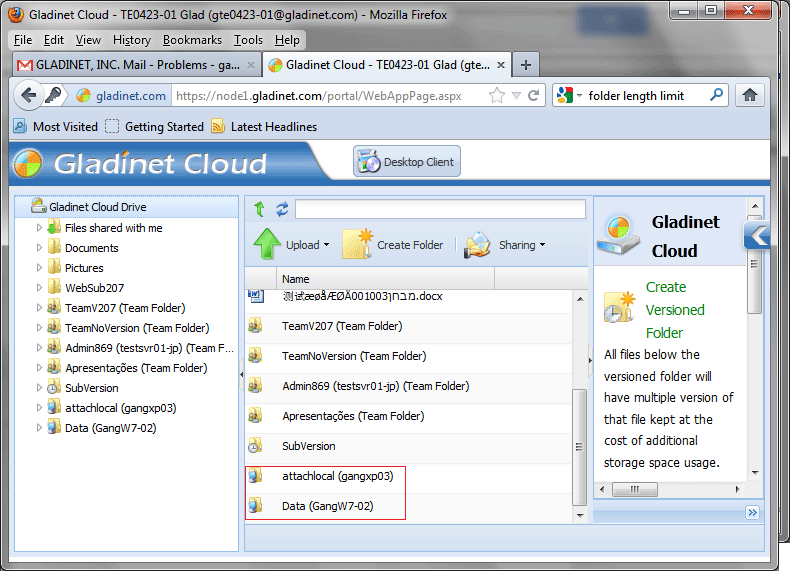Click the Desktop Client button
The width and height of the screenshot is (790, 571).
tap(407, 162)
